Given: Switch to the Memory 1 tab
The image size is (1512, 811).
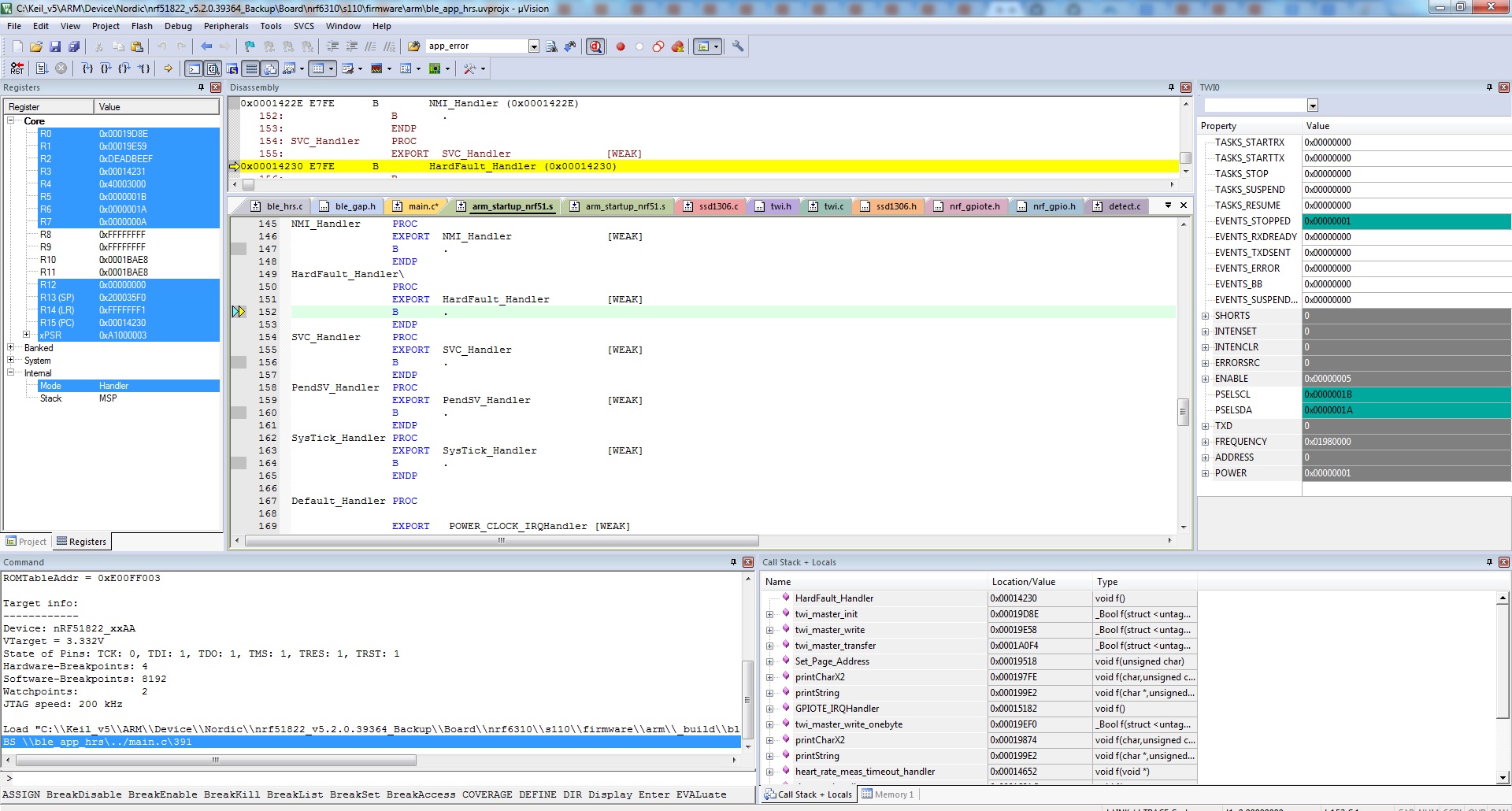Looking at the screenshot, I should pyautogui.click(x=888, y=794).
